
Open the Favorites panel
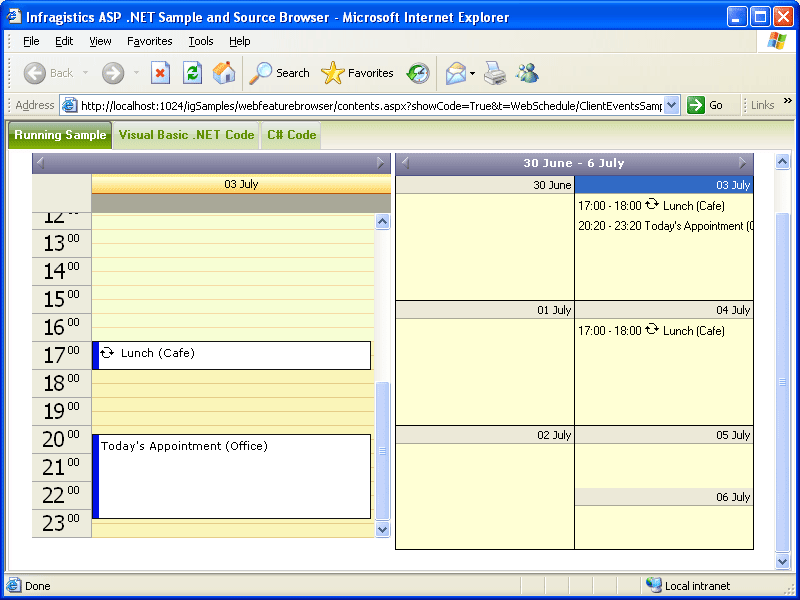tap(358, 72)
